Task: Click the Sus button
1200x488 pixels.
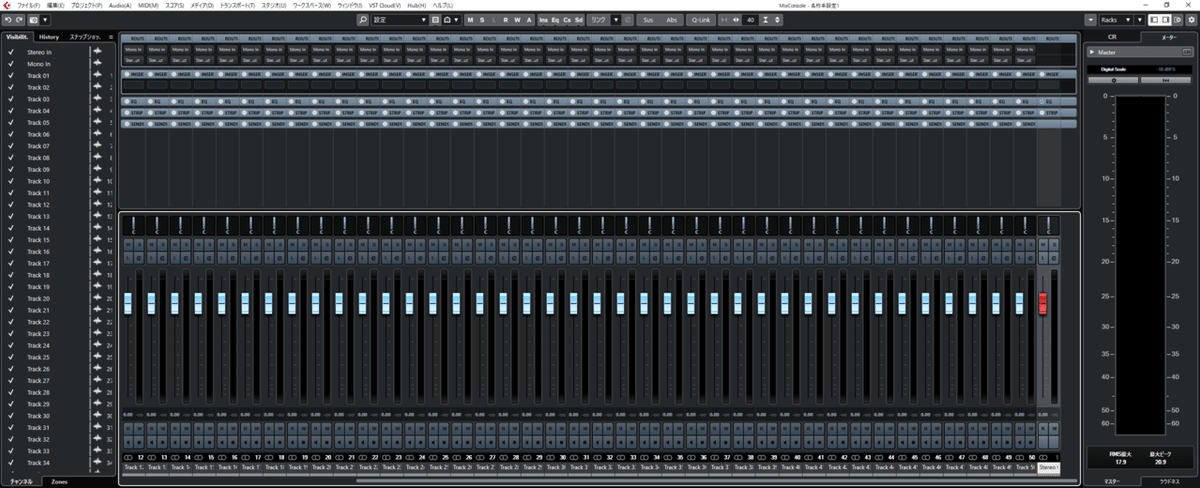Action: (648, 19)
